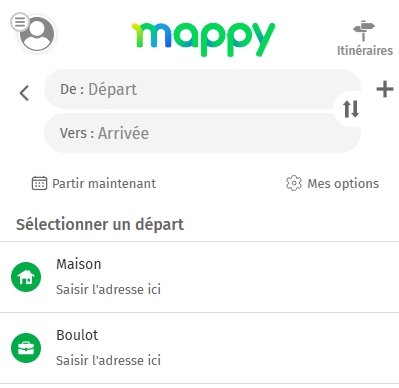The height and width of the screenshot is (388, 399).
Task: Select the green Maison home icon
Action: pyautogui.click(x=26, y=277)
